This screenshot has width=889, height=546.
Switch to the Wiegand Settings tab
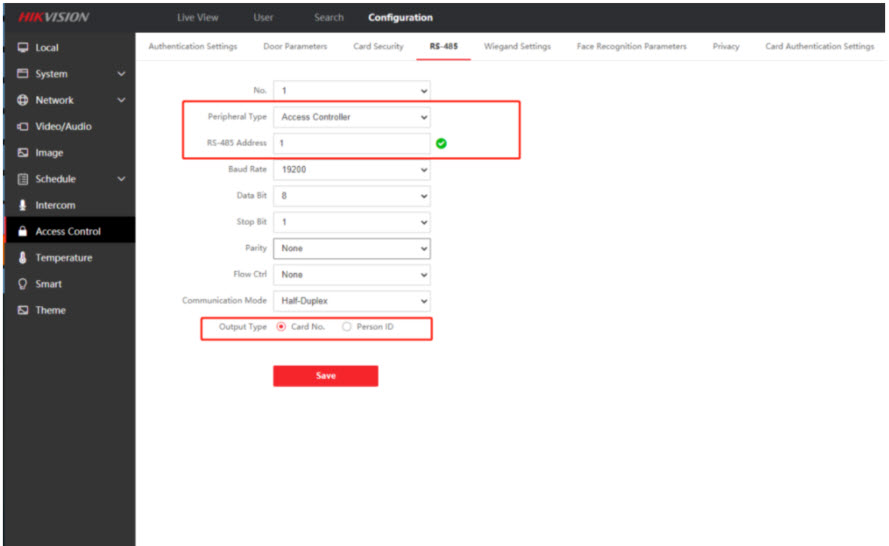(x=517, y=47)
